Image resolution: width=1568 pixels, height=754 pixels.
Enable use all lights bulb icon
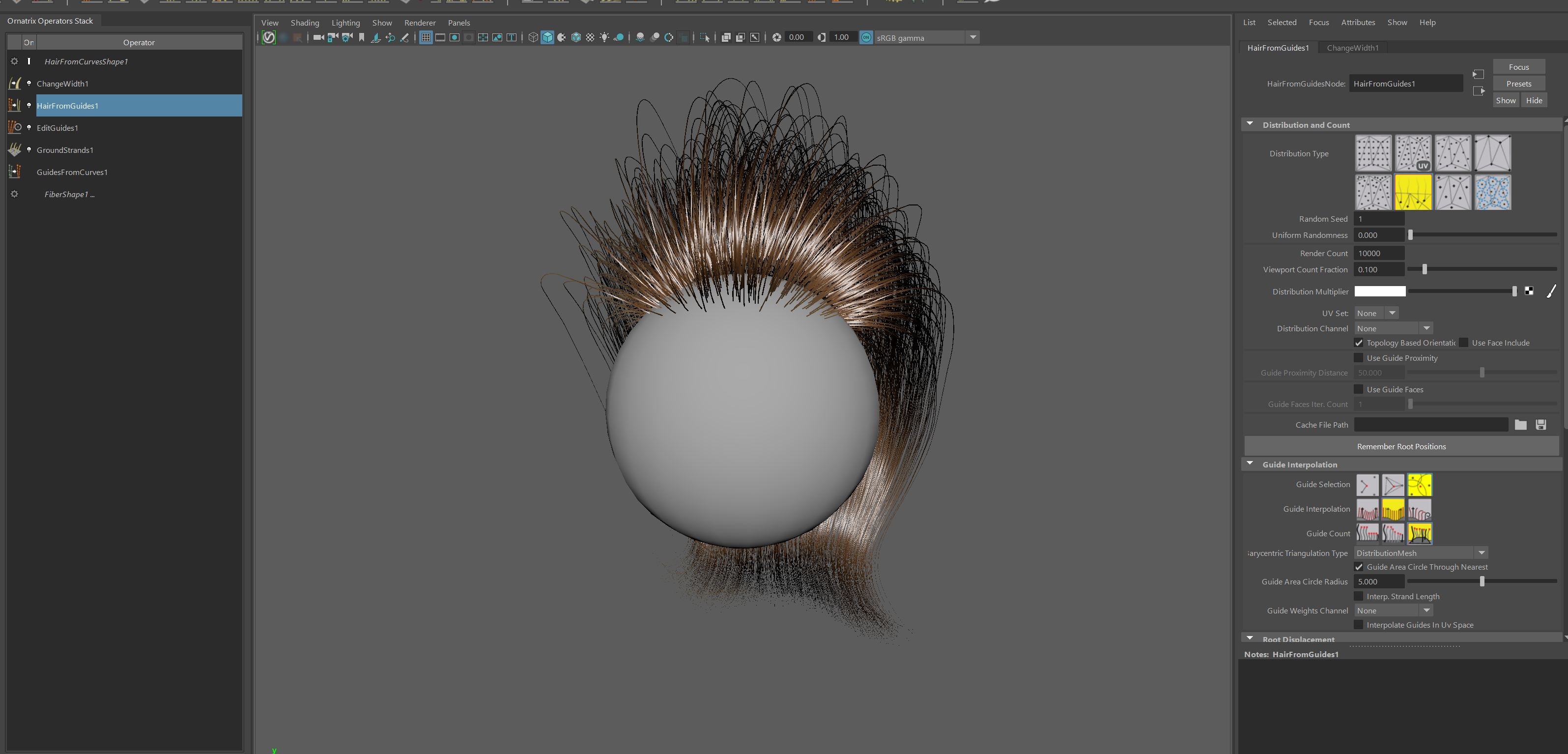[x=604, y=38]
